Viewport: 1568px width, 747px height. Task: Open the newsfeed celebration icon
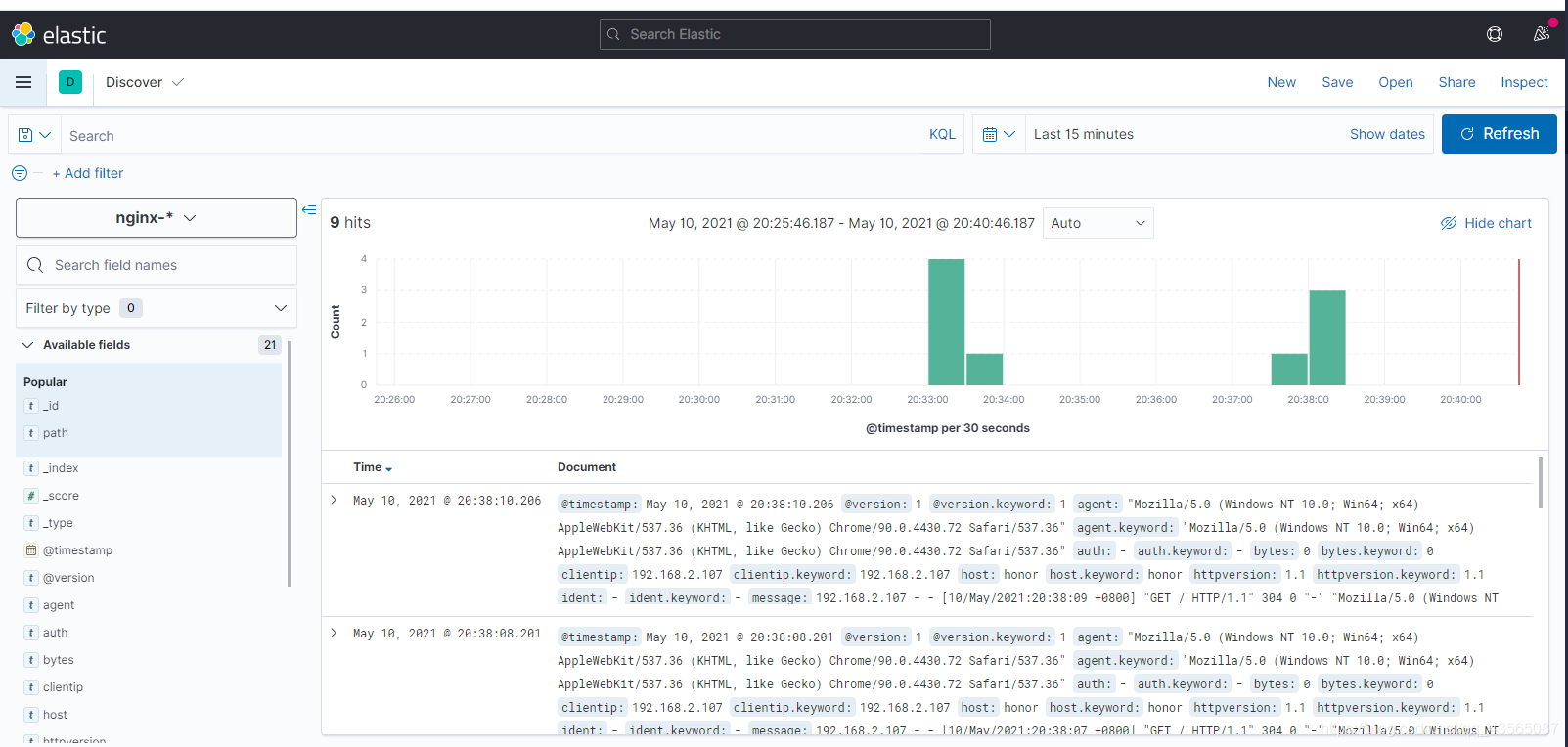click(1542, 34)
